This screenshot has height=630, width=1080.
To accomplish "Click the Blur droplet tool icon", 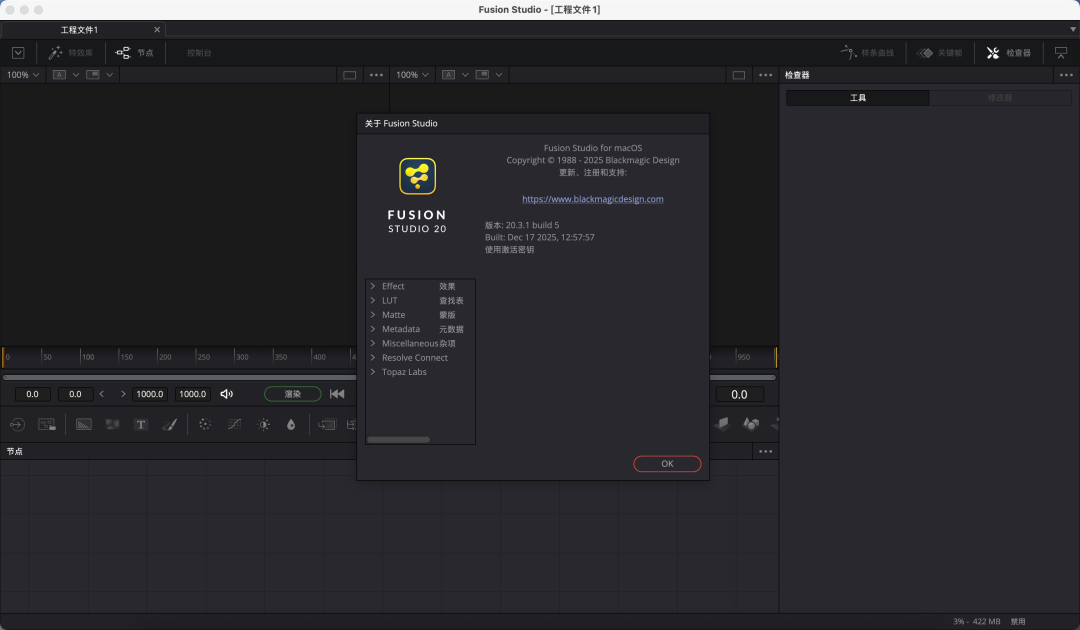I will pyautogui.click(x=291, y=424).
